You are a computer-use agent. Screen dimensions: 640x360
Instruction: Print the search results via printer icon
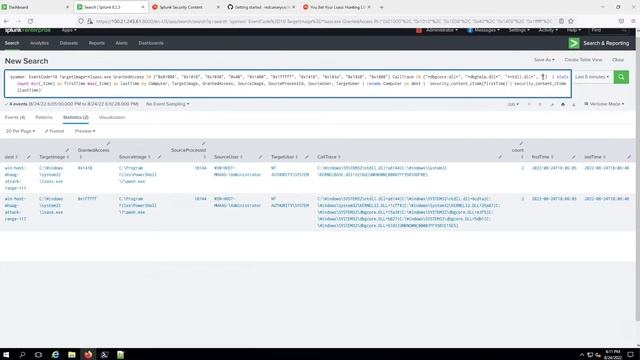(563, 104)
